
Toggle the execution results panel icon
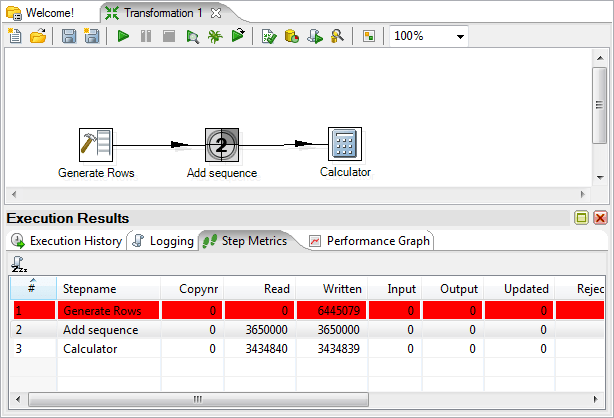(369, 36)
